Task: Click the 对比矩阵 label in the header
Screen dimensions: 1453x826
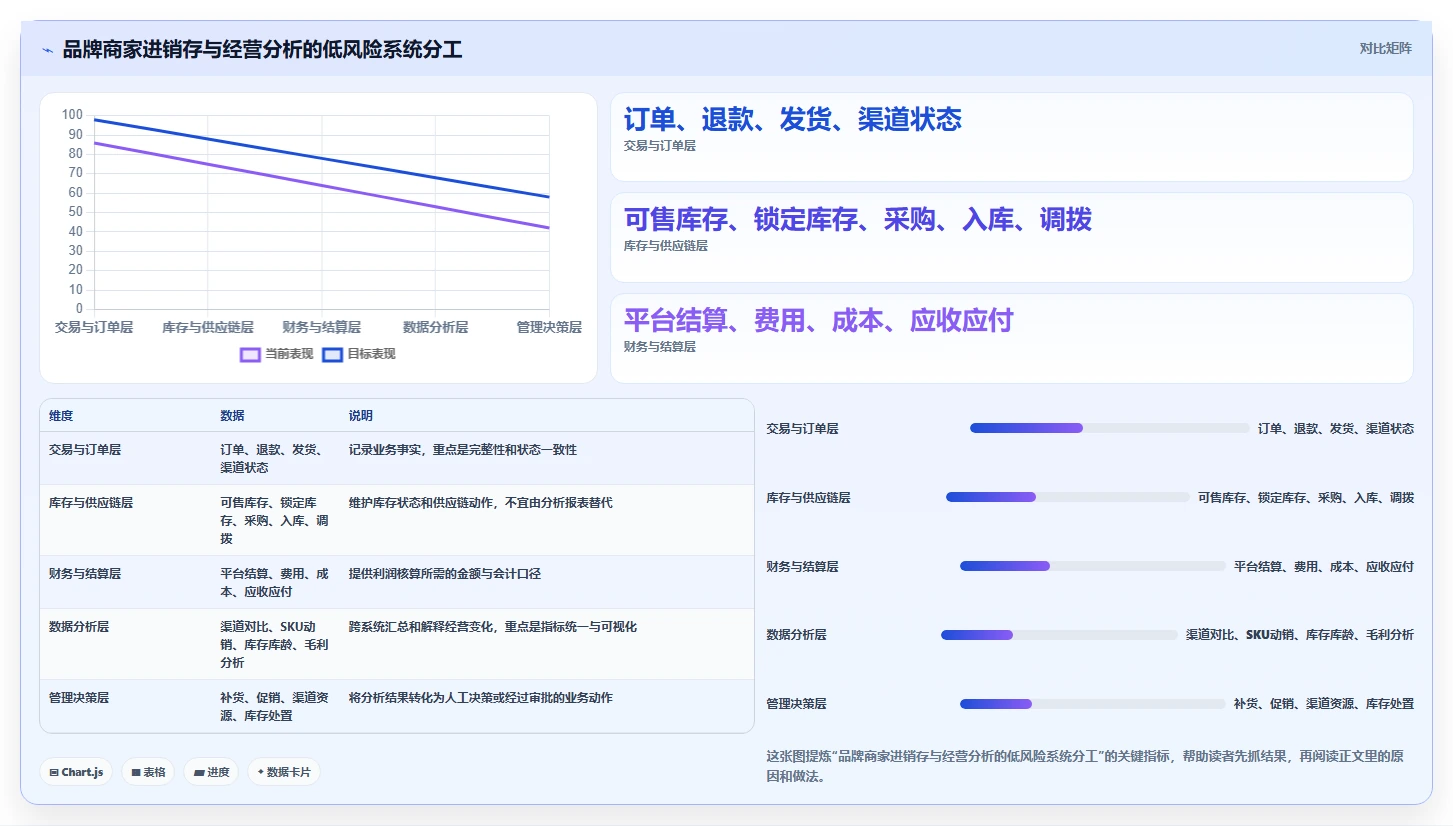Action: coord(1385,48)
